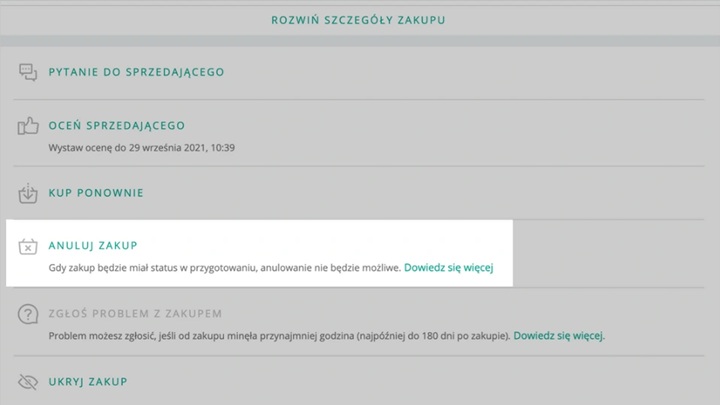Click the cancel purchase calendar-x icon
Viewport: 720px width, 405px height.
(x=28, y=246)
